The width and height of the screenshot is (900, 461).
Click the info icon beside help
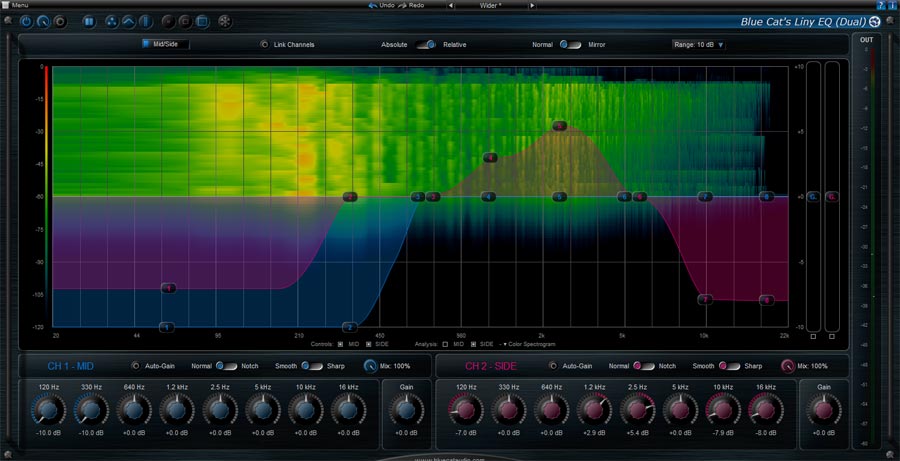tap(893, 5)
